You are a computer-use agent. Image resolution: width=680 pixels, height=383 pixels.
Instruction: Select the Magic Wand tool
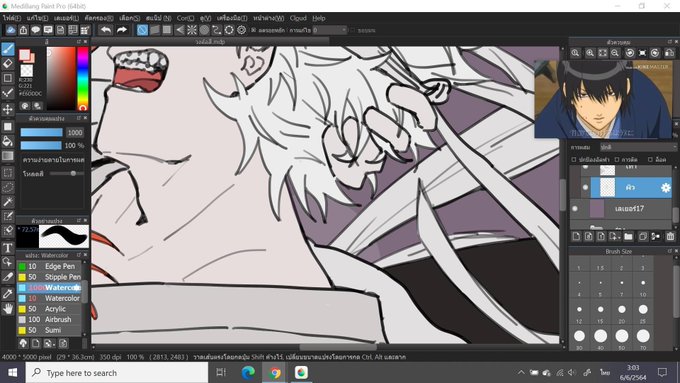[8, 202]
